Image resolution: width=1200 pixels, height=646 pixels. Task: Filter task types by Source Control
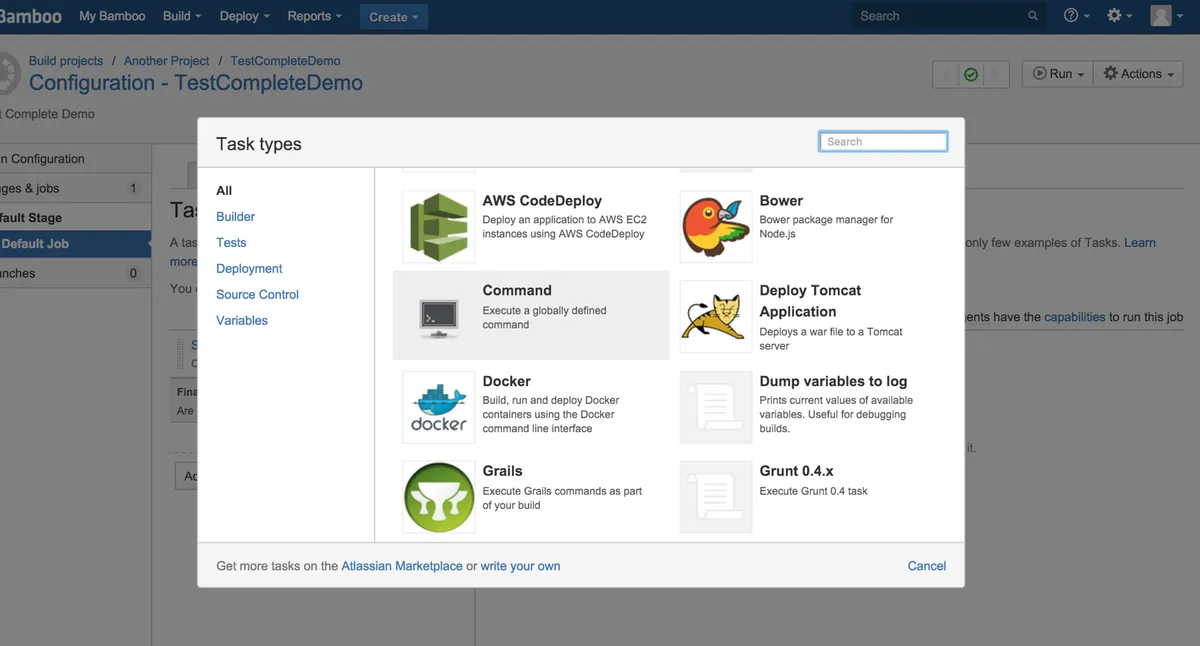(257, 294)
